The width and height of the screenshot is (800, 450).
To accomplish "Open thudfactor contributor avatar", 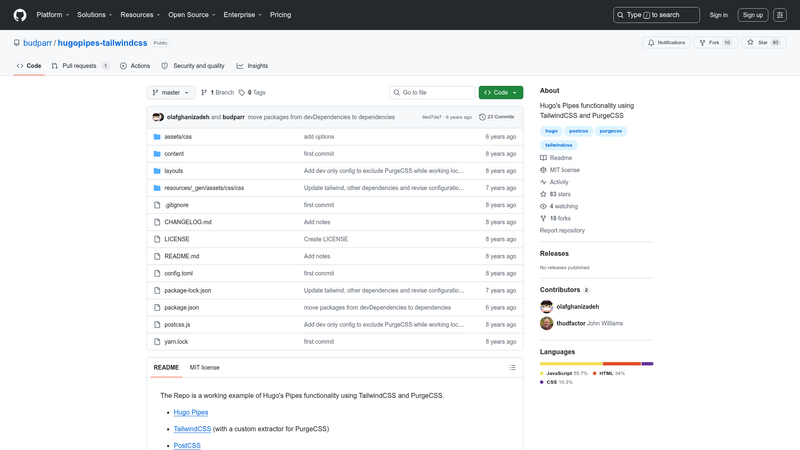I will pos(546,323).
